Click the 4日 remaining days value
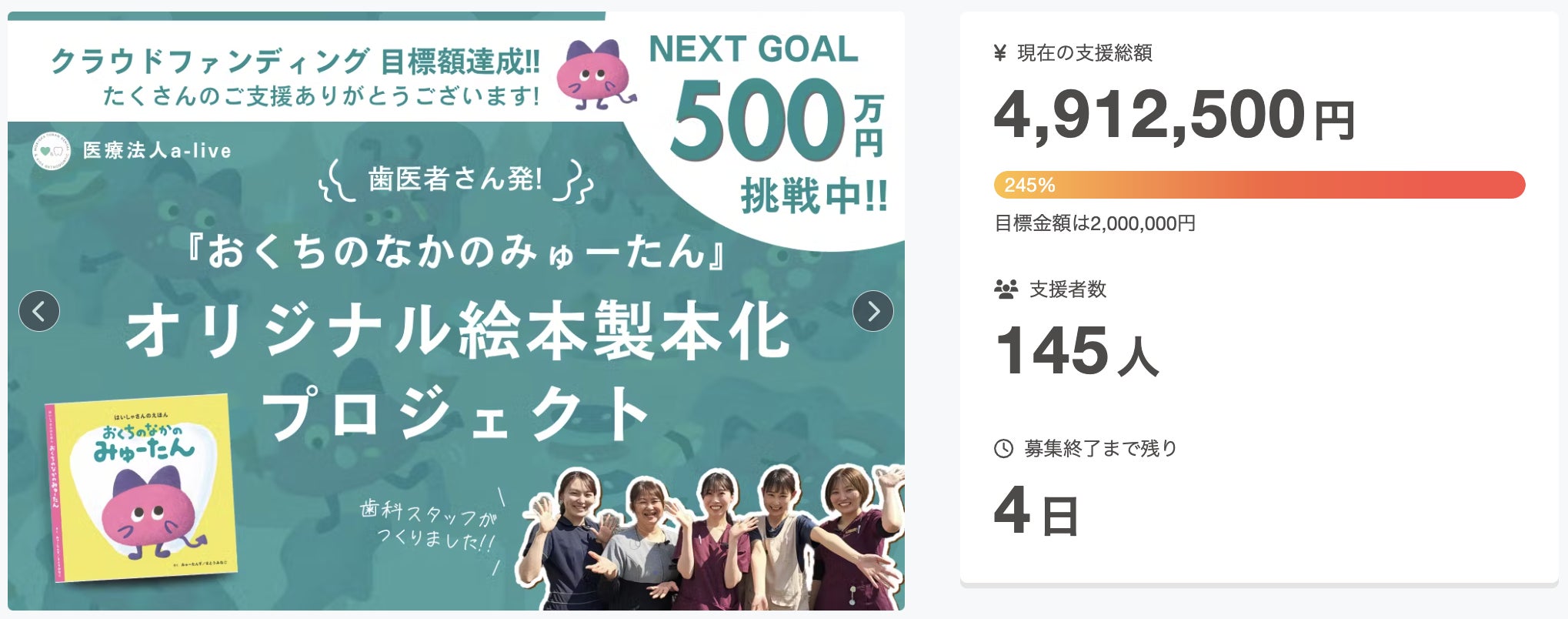Screen dimensions: 1568x619 (x=1036, y=511)
